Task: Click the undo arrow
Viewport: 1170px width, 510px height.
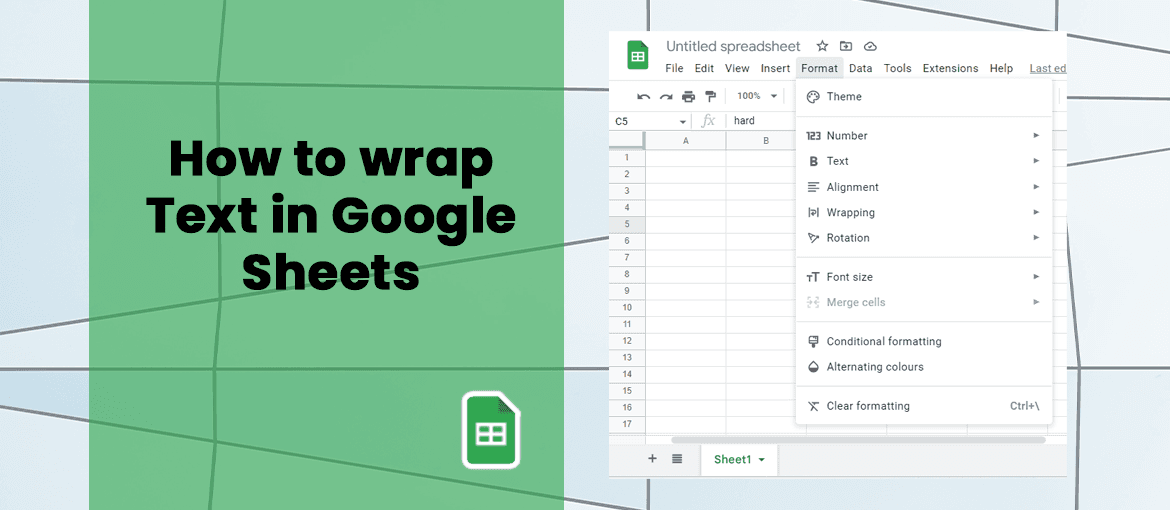Action: [x=643, y=96]
